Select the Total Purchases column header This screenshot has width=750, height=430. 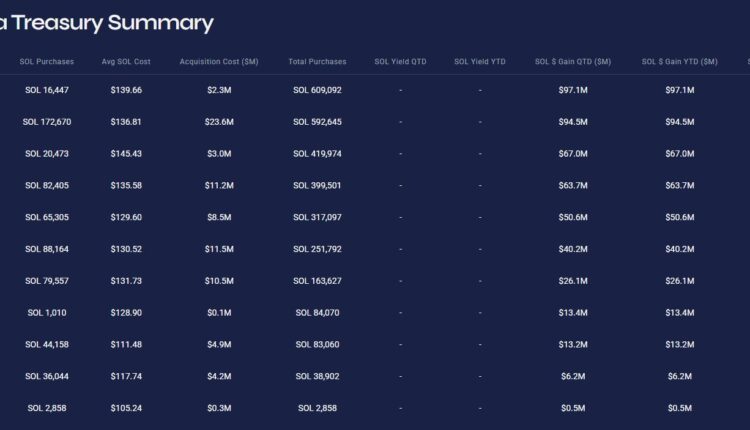click(317, 62)
